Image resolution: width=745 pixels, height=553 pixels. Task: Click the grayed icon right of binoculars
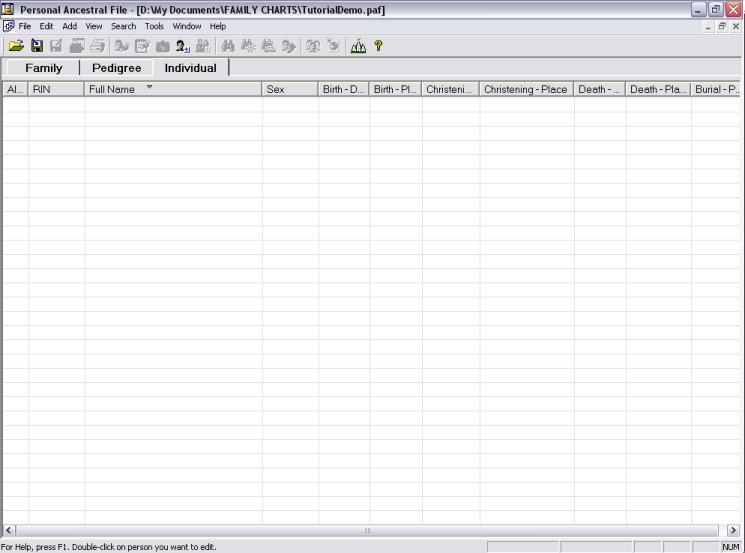248,46
